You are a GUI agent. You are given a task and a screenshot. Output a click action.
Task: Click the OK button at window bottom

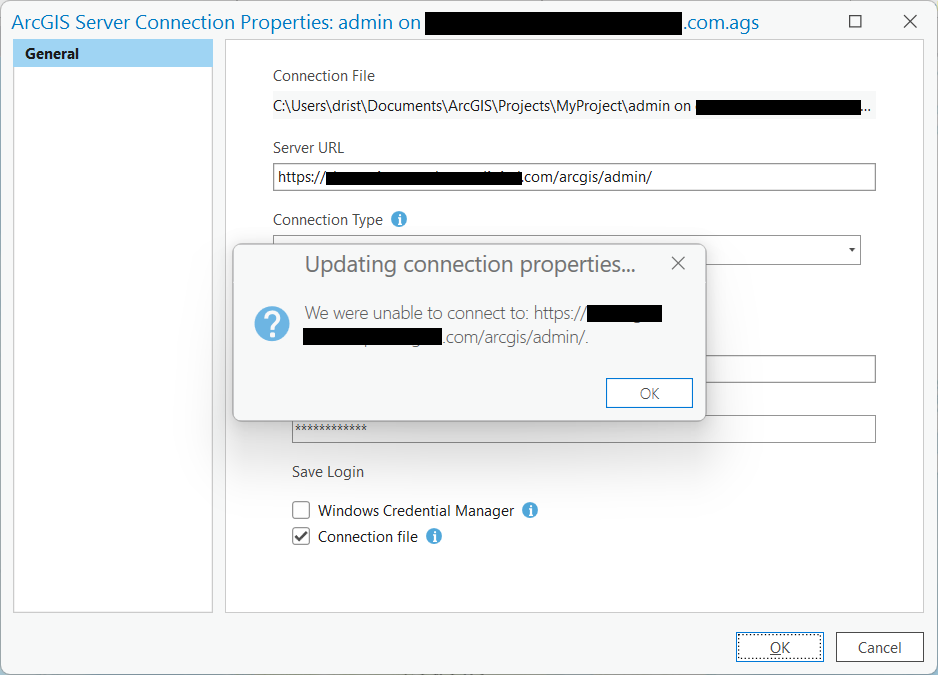(x=780, y=647)
